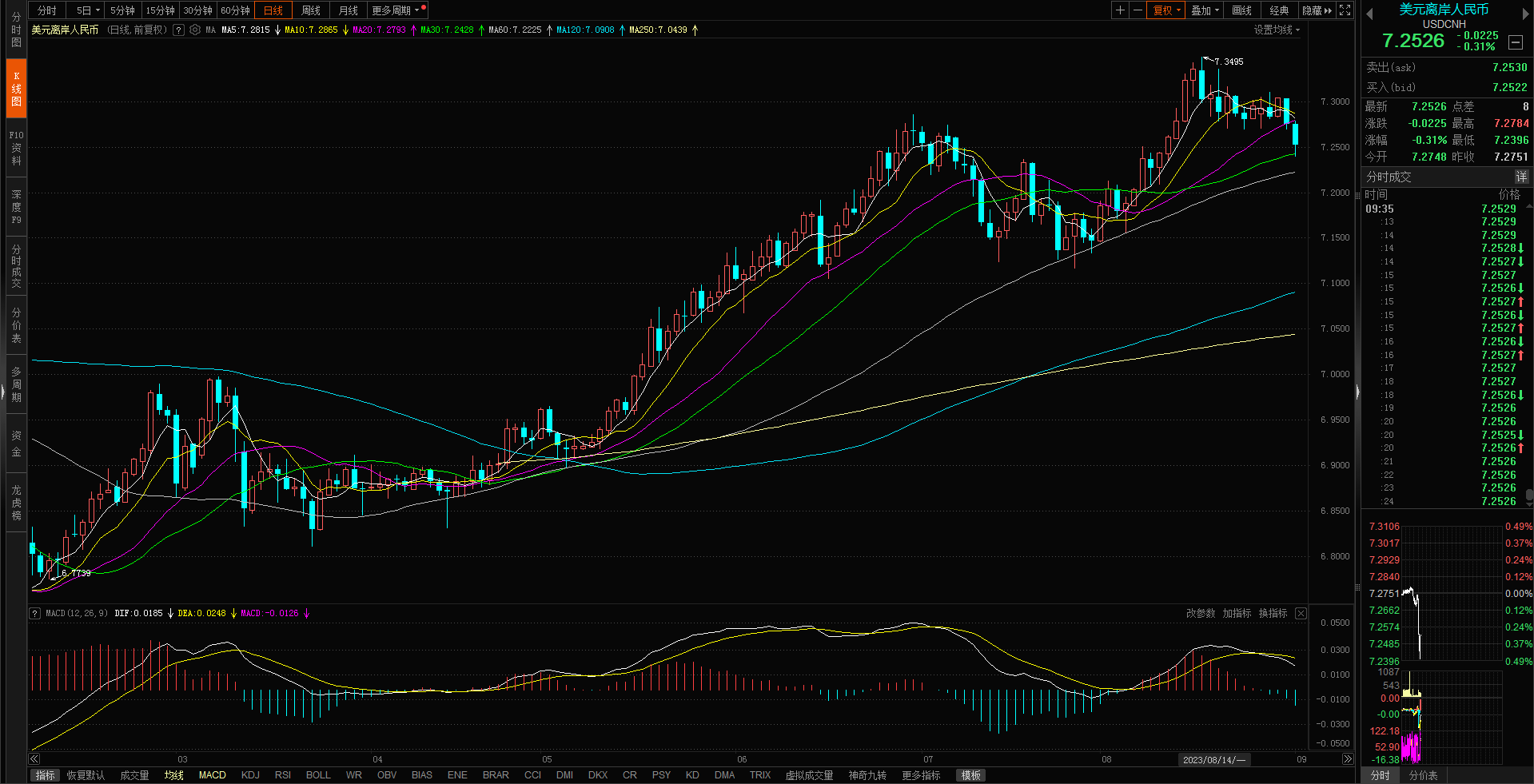This screenshot has width=1534, height=784.
Task: Collapse quote panel with minus box icon
Action: [1516, 42]
